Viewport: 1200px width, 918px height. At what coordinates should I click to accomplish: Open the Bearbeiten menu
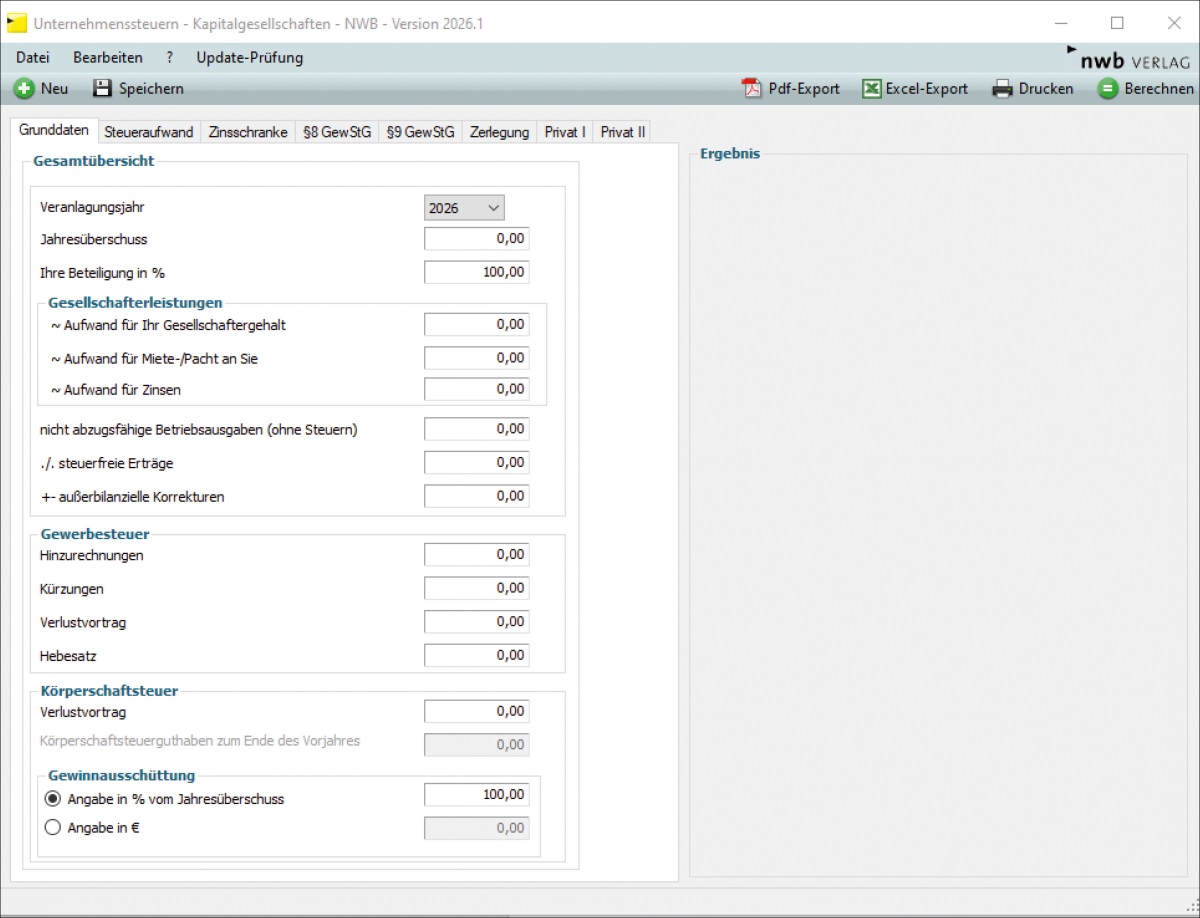(108, 58)
